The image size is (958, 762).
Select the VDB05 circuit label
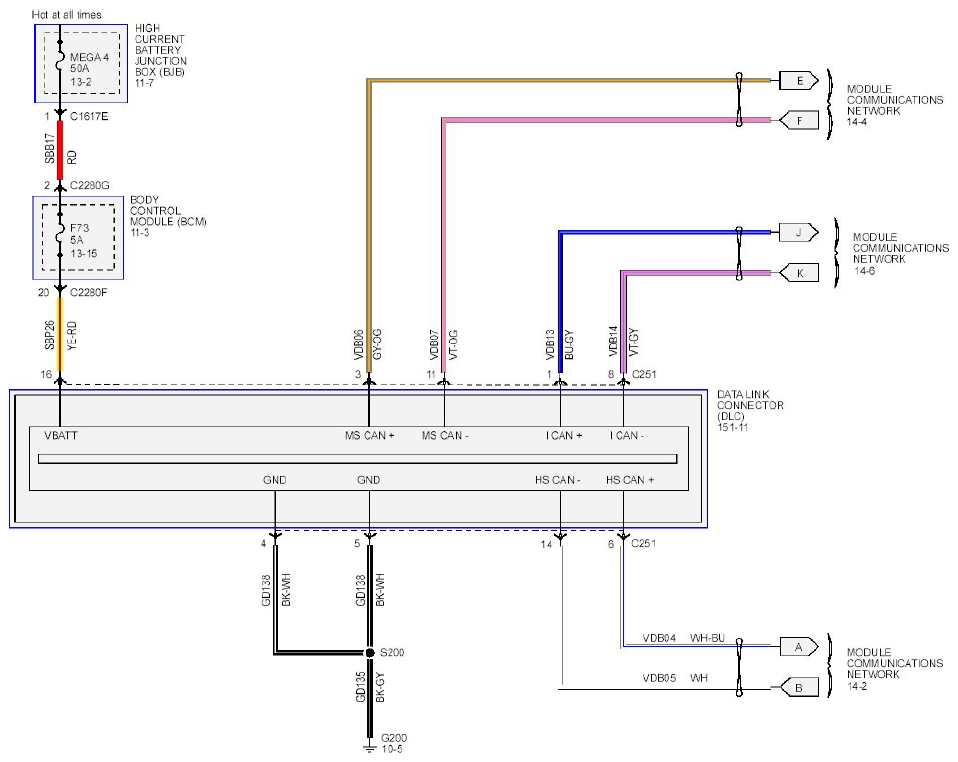tap(659, 678)
